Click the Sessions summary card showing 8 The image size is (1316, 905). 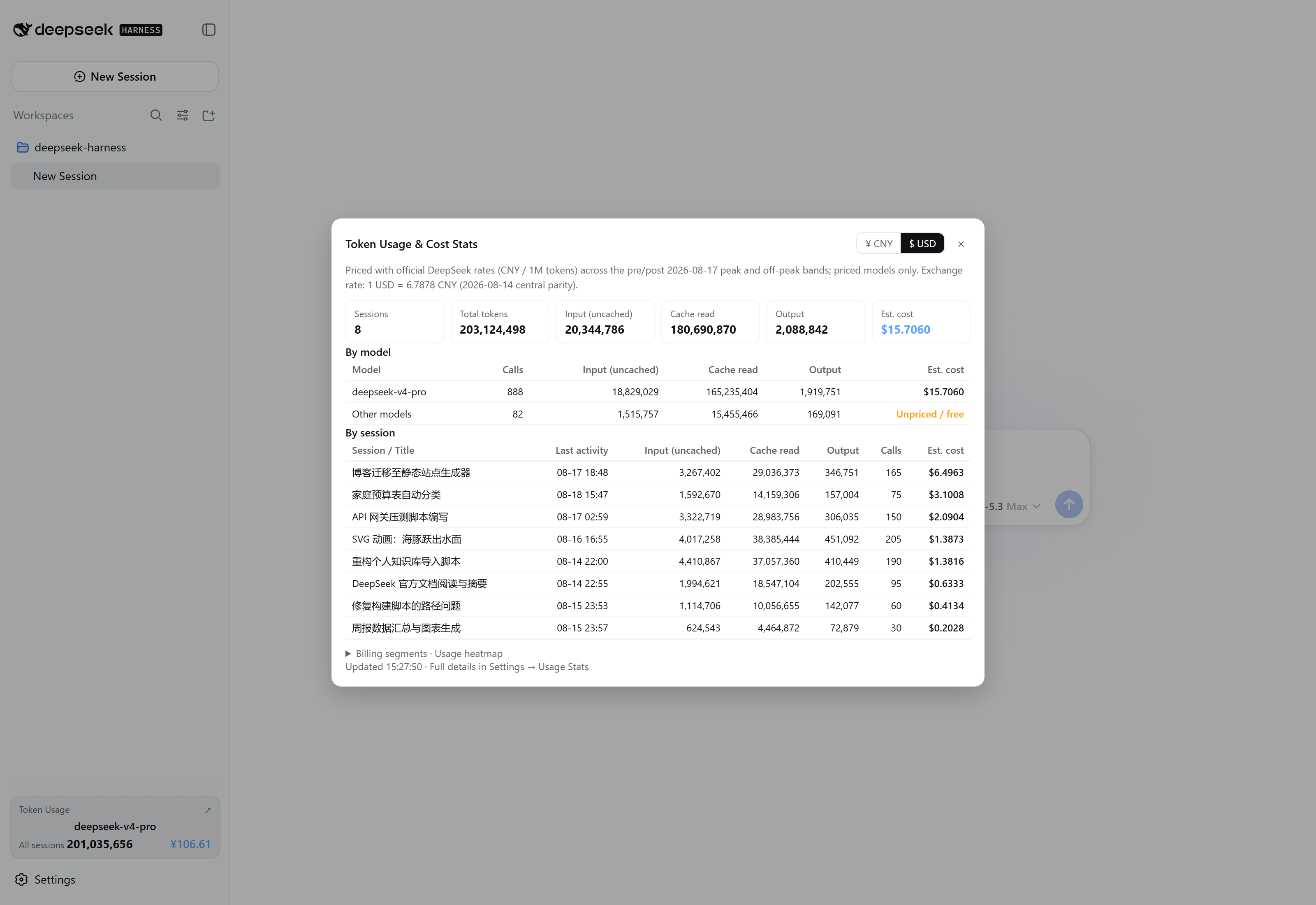[x=394, y=322]
